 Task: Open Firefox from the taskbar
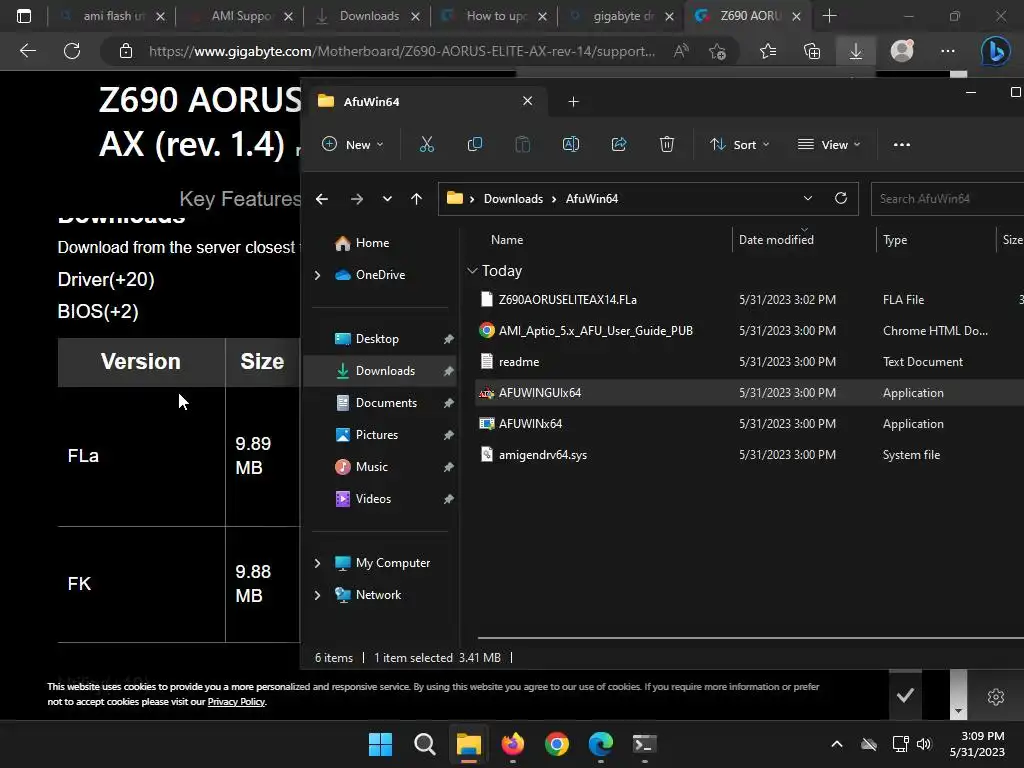pos(513,744)
